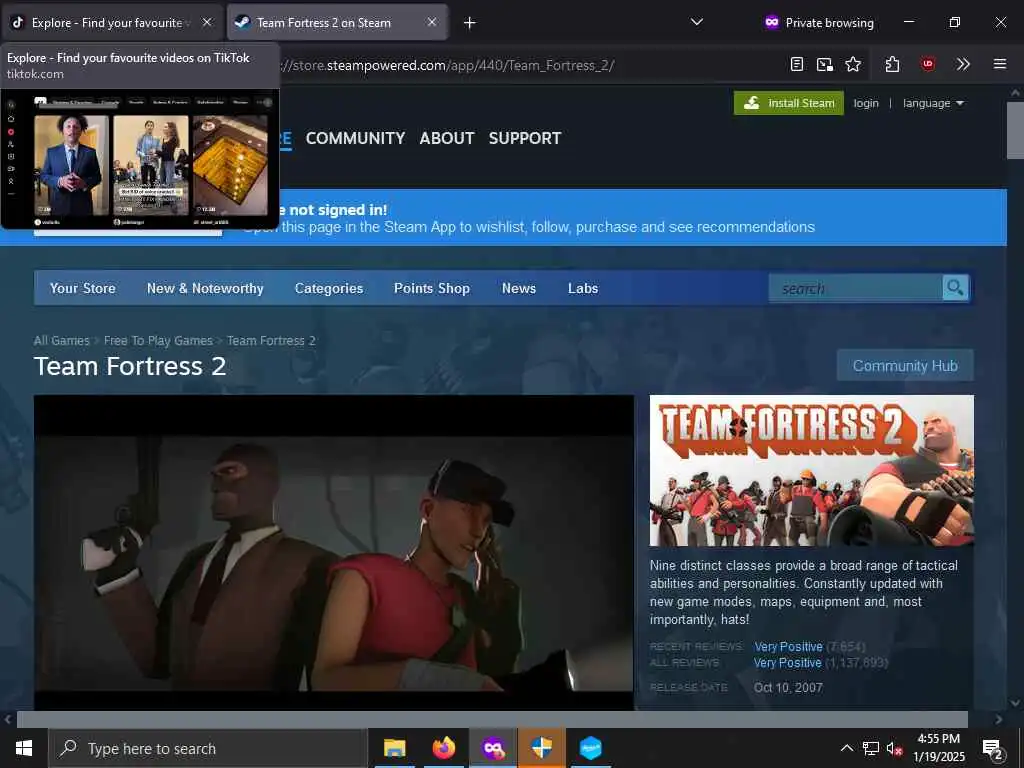Open the Community Hub button

(905, 366)
